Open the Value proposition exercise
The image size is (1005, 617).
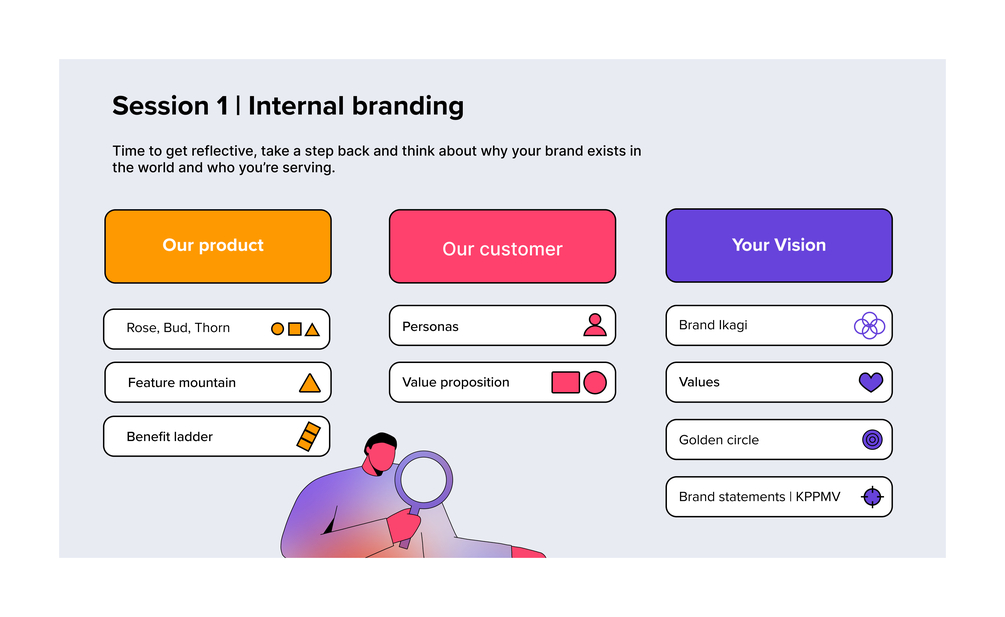click(x=456, y=382)
